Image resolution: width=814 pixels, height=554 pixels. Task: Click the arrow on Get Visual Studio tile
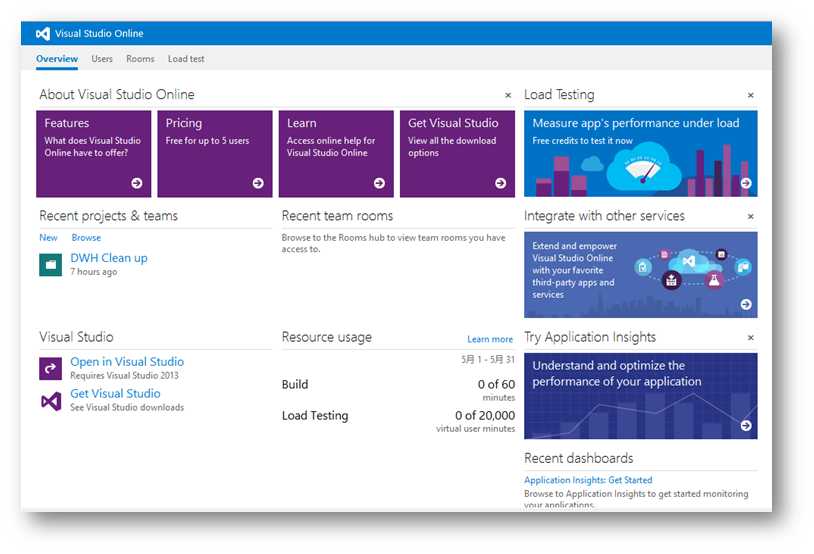(500, 183)
